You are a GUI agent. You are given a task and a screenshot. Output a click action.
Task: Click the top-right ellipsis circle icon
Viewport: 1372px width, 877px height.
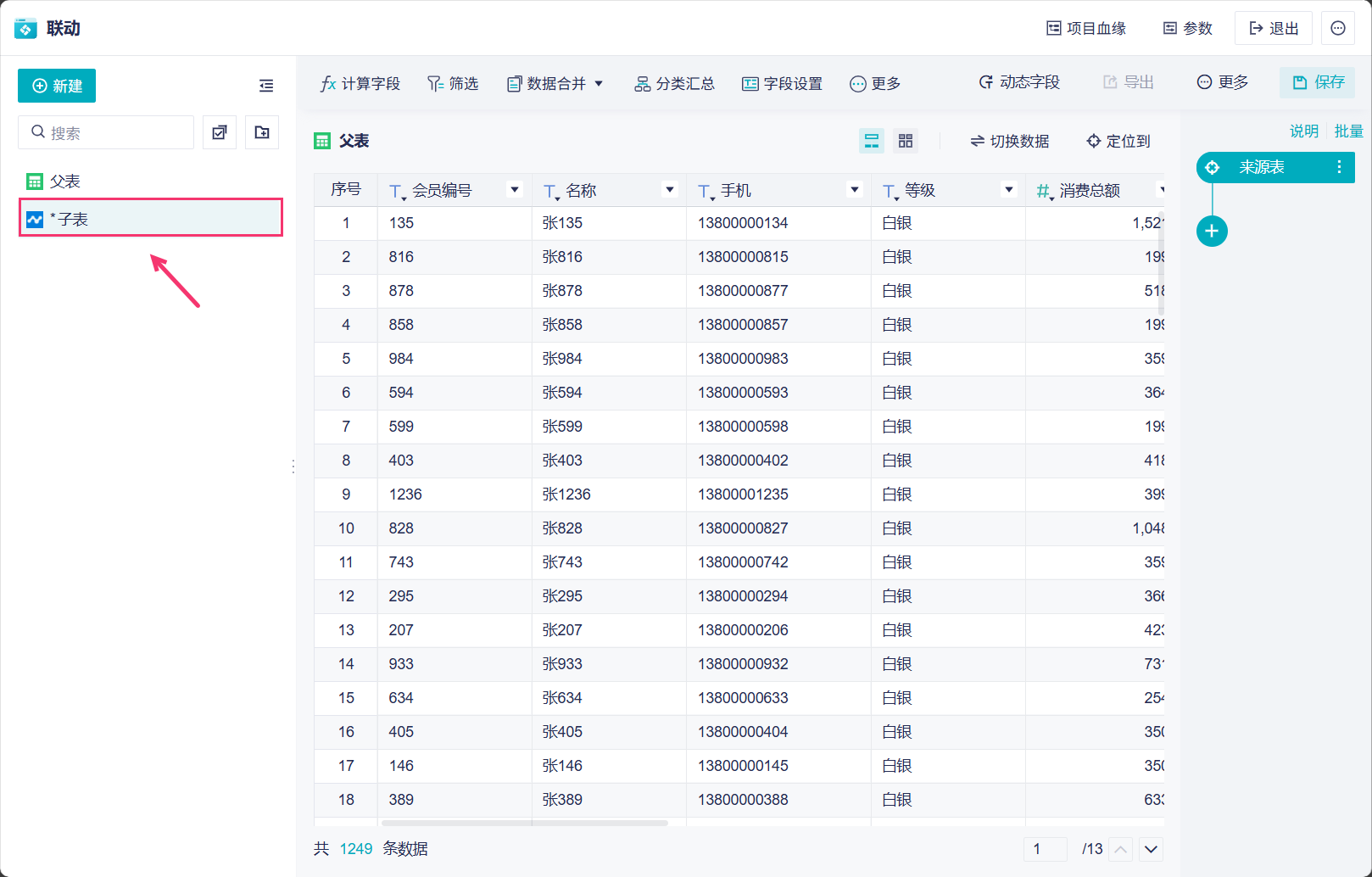click(x=1338, y=28)
